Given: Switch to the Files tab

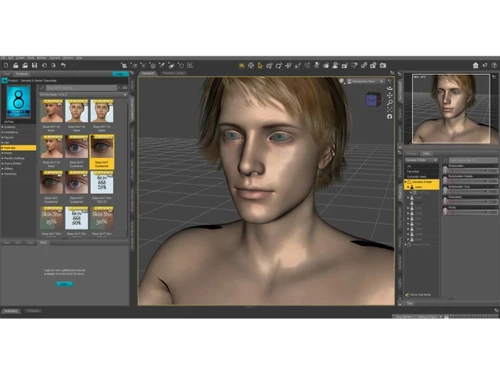Looking at the screenshot, I should (x=7, y=74).
